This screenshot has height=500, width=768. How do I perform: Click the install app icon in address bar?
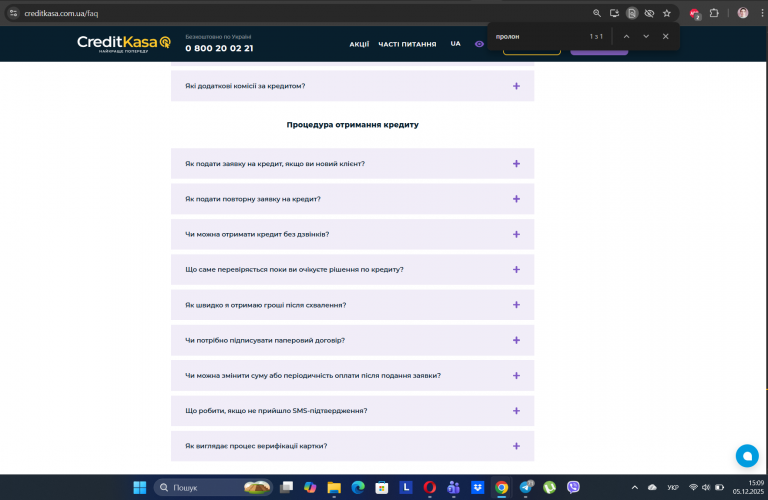[x=614, y=13]
